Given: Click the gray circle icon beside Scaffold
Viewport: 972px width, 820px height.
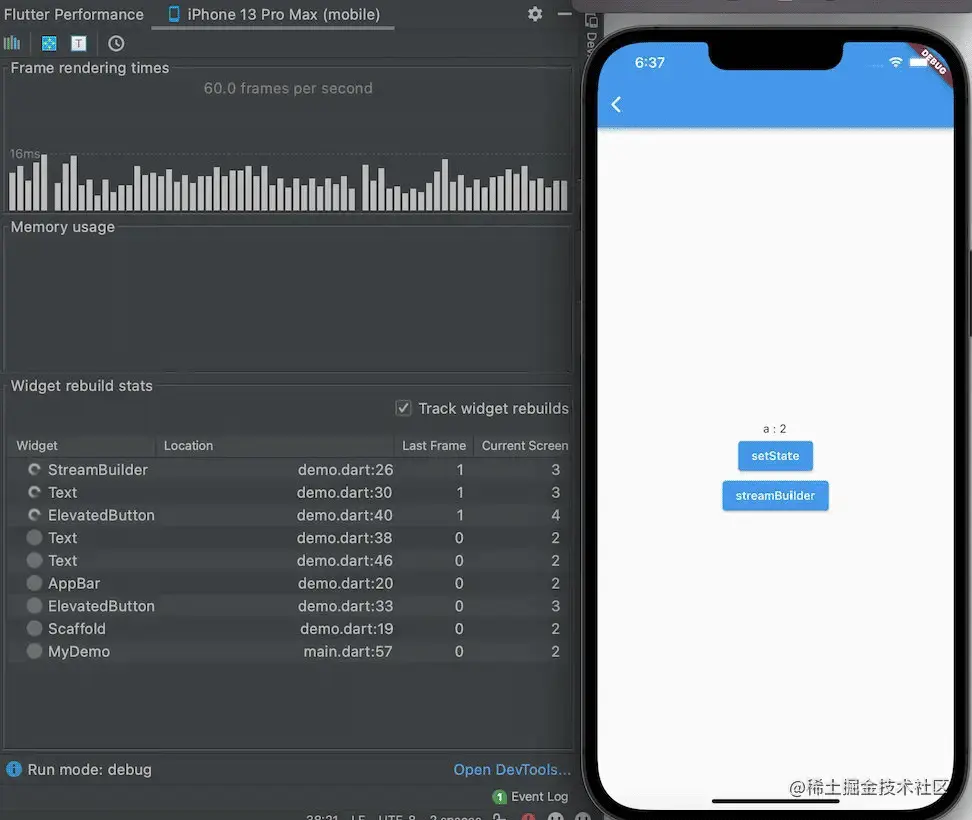Looking at the screenshot, I should (35, 628).
